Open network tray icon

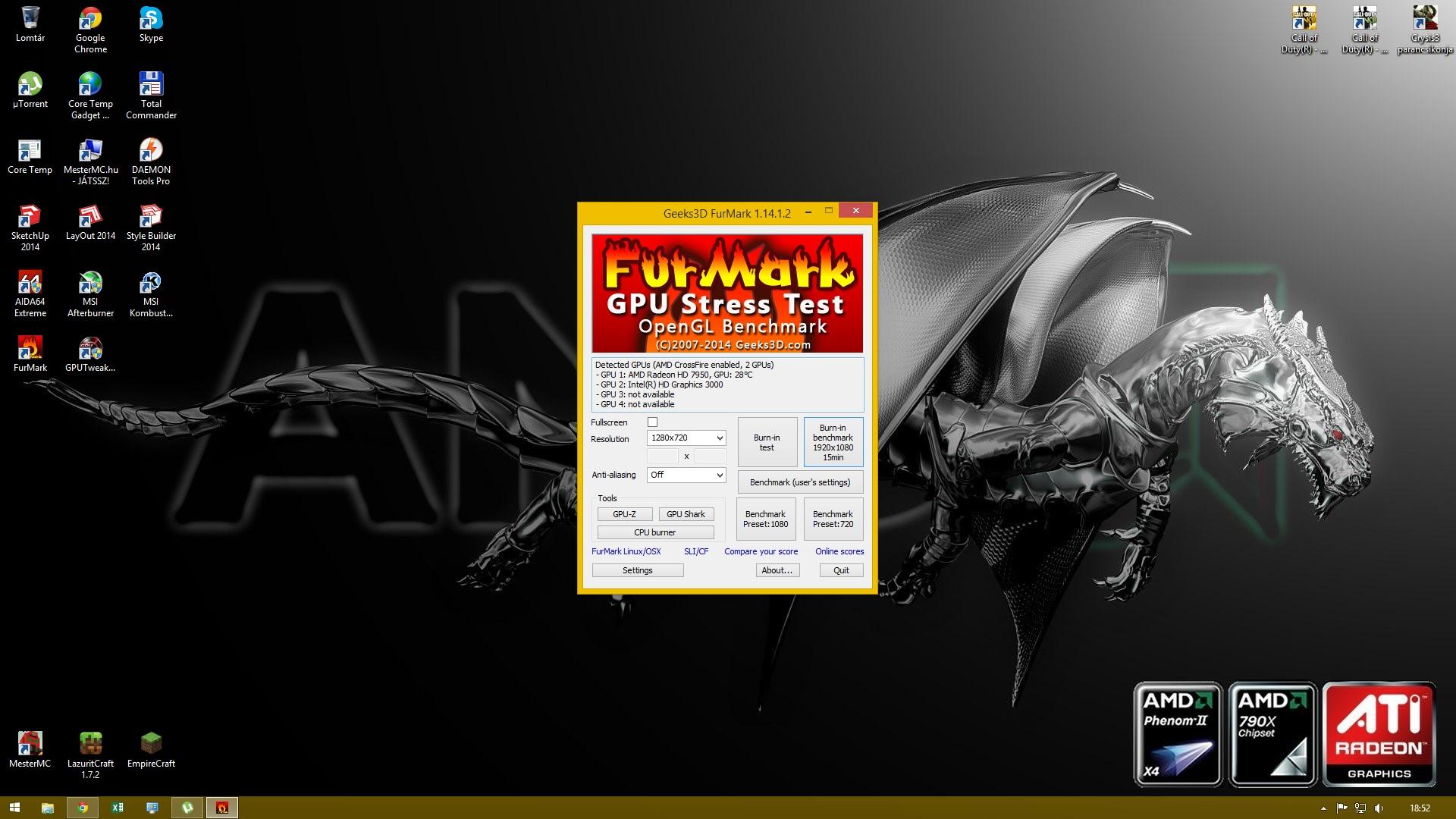1360,808
